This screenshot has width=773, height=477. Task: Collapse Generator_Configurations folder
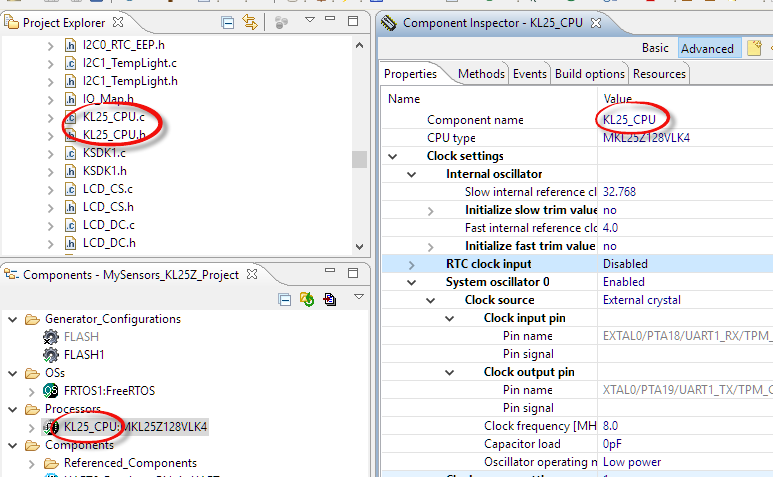[13, 319]
